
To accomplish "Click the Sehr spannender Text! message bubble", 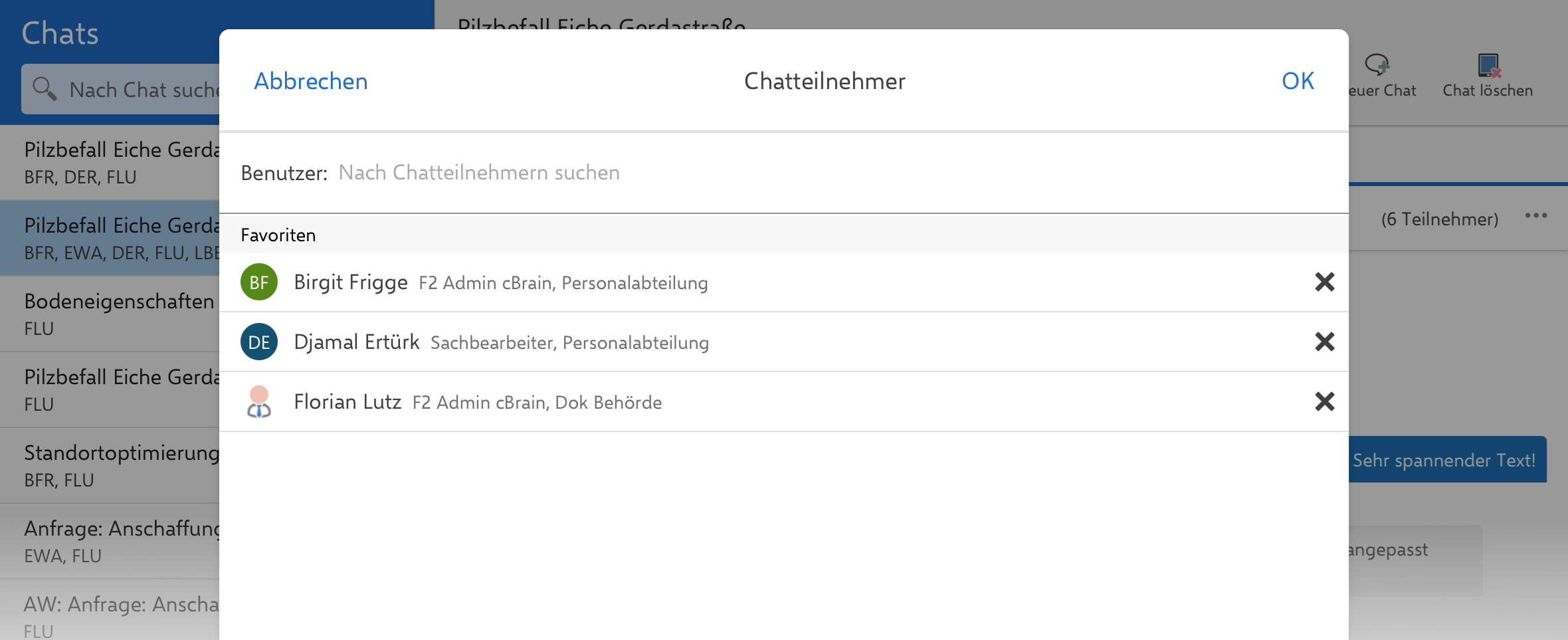I will [x=1447, y=460].
